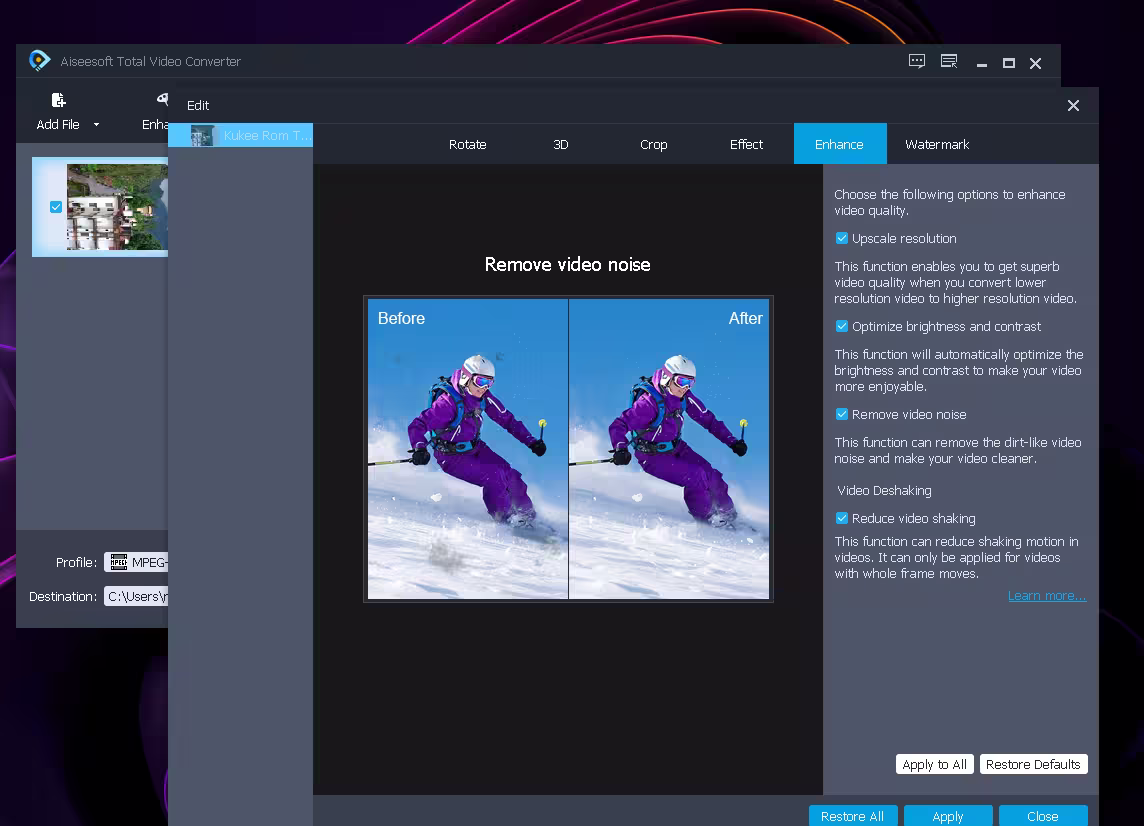Open the feedback chat icon in title bar
Screen dimensions: 1144x826
[x=916, y=61]
